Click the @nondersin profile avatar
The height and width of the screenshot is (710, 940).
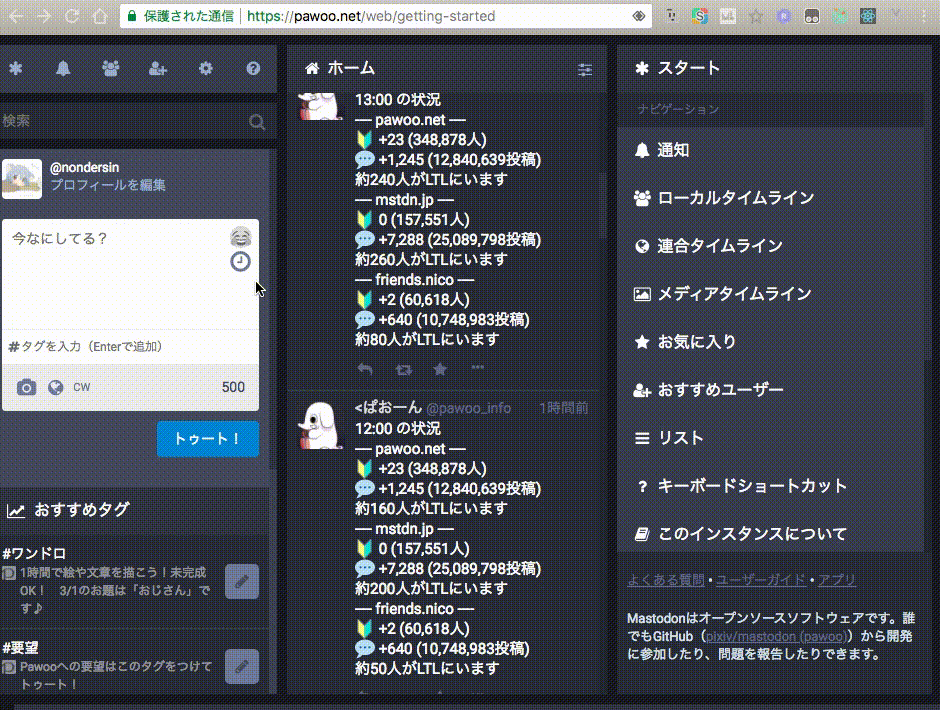[22, 179]
